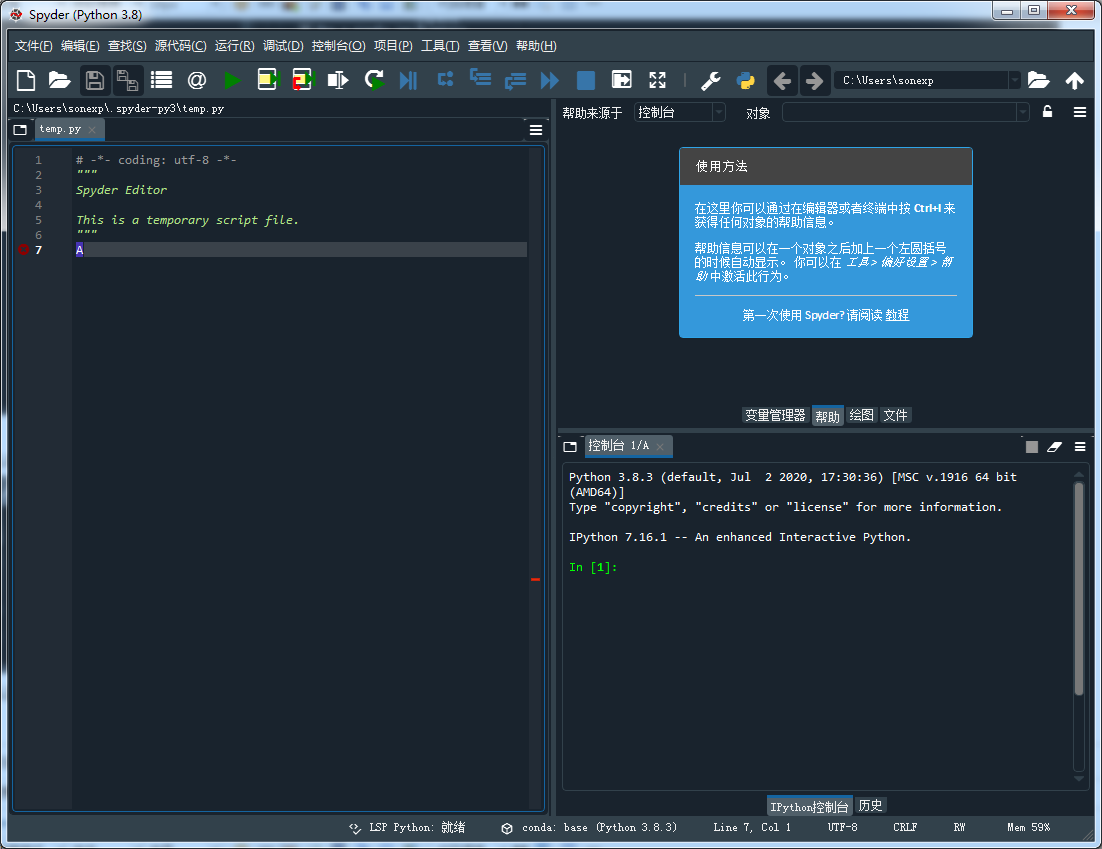
Task: Browse console tabs icon left of 控制台
Action: [x=570, y=446]
